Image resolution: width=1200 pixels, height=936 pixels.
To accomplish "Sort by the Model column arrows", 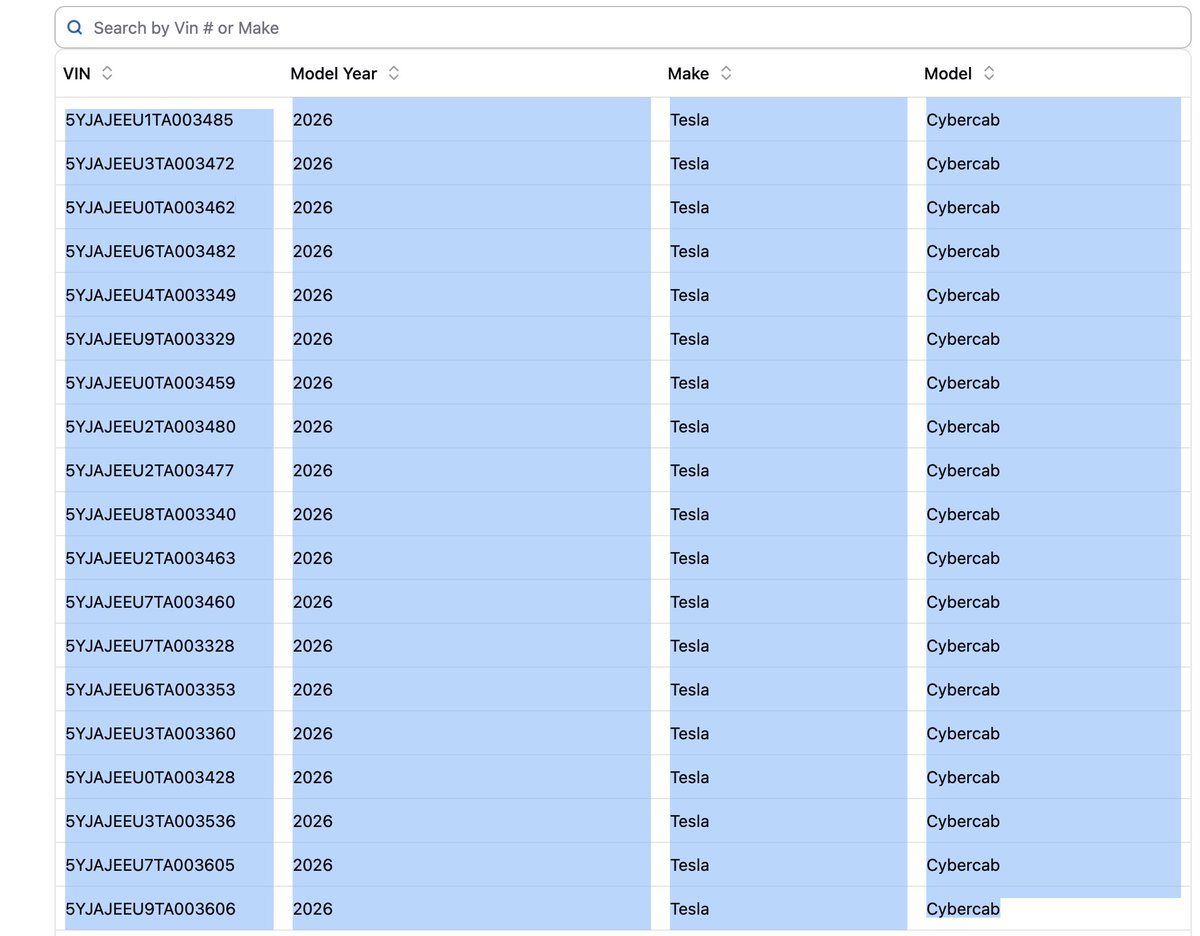I will (x=989, y=73).
